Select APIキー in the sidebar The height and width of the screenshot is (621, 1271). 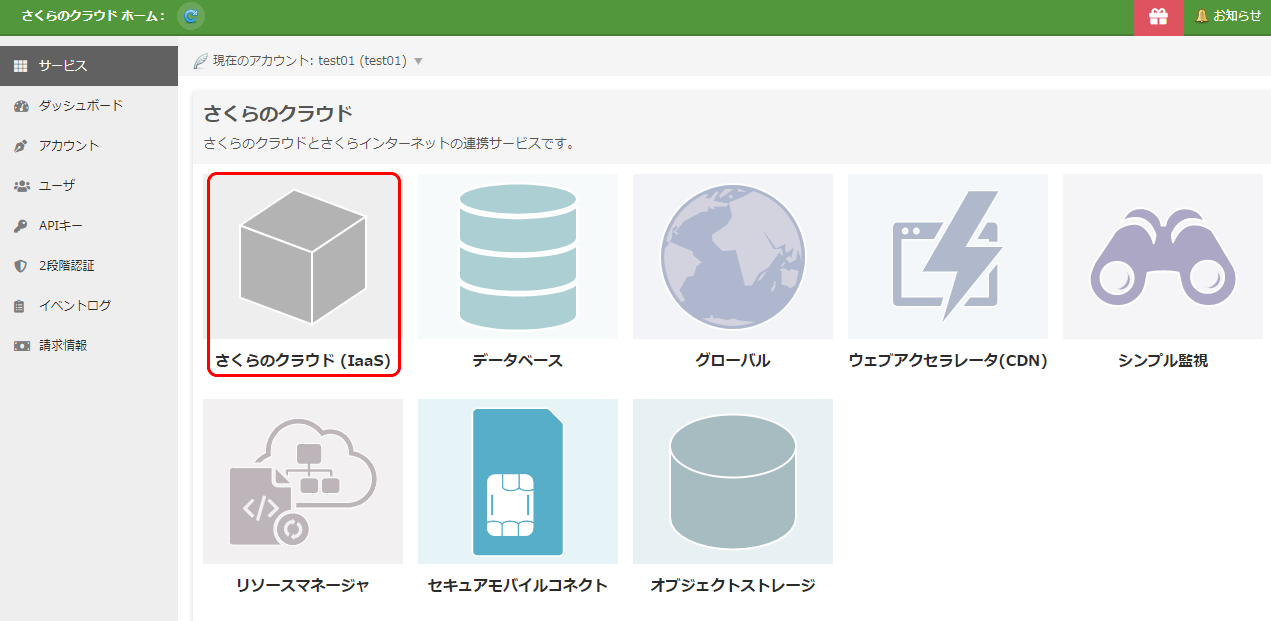click(89, 226)
